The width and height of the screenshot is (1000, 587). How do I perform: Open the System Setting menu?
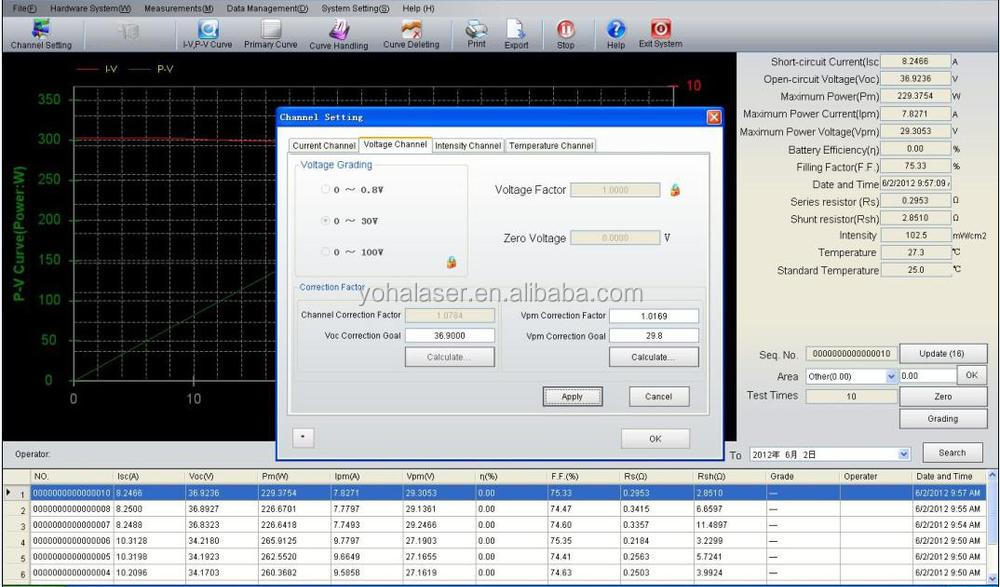355,8
